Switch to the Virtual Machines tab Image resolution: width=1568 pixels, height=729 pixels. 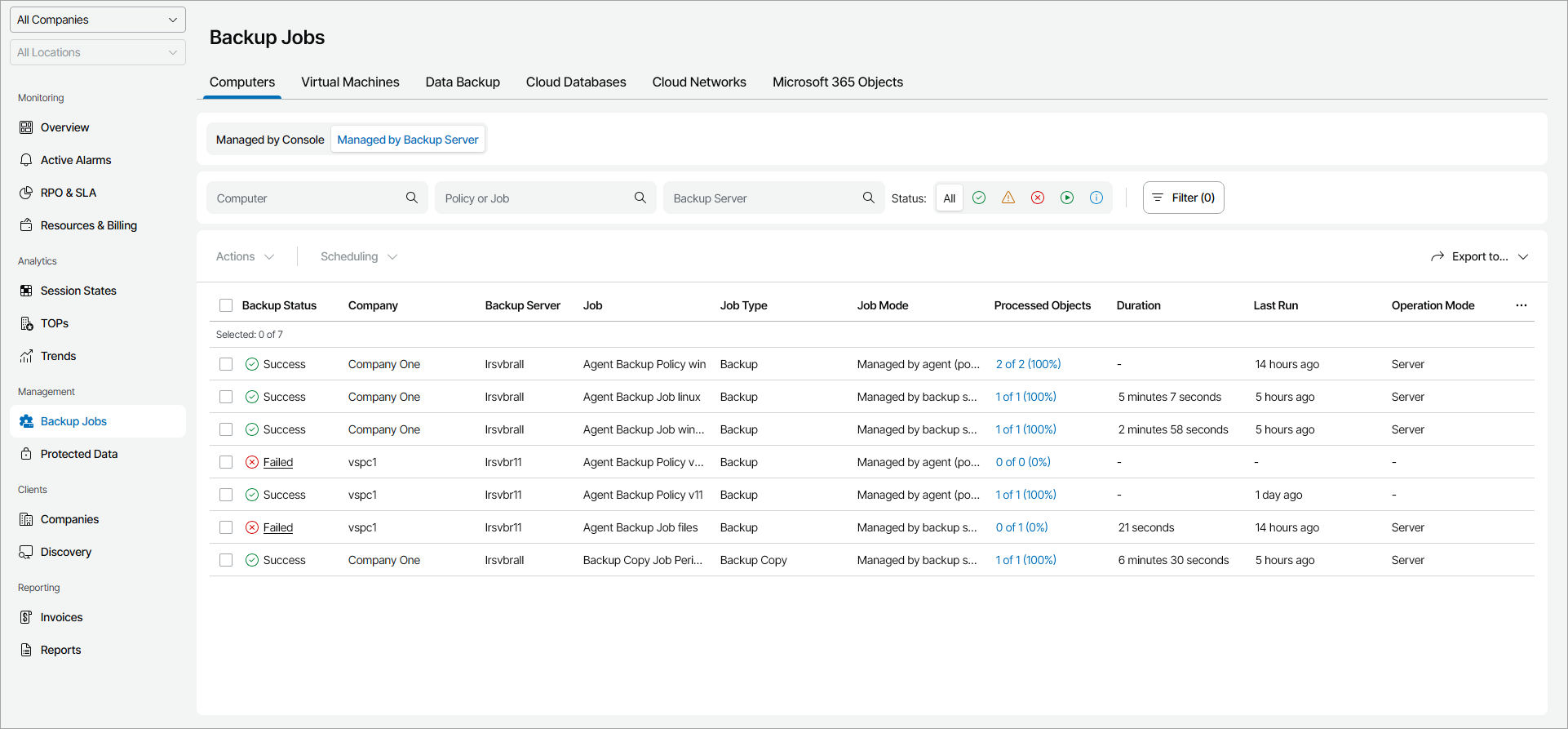350,82
